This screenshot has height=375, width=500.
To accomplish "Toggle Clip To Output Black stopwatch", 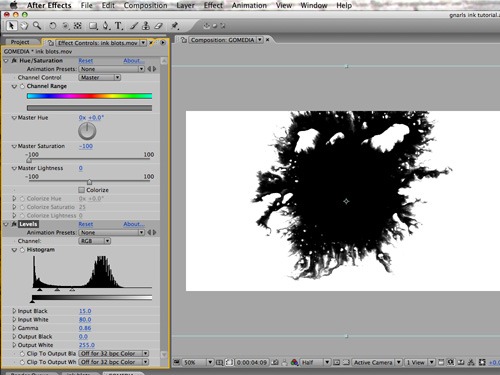I will click(22, 353).
